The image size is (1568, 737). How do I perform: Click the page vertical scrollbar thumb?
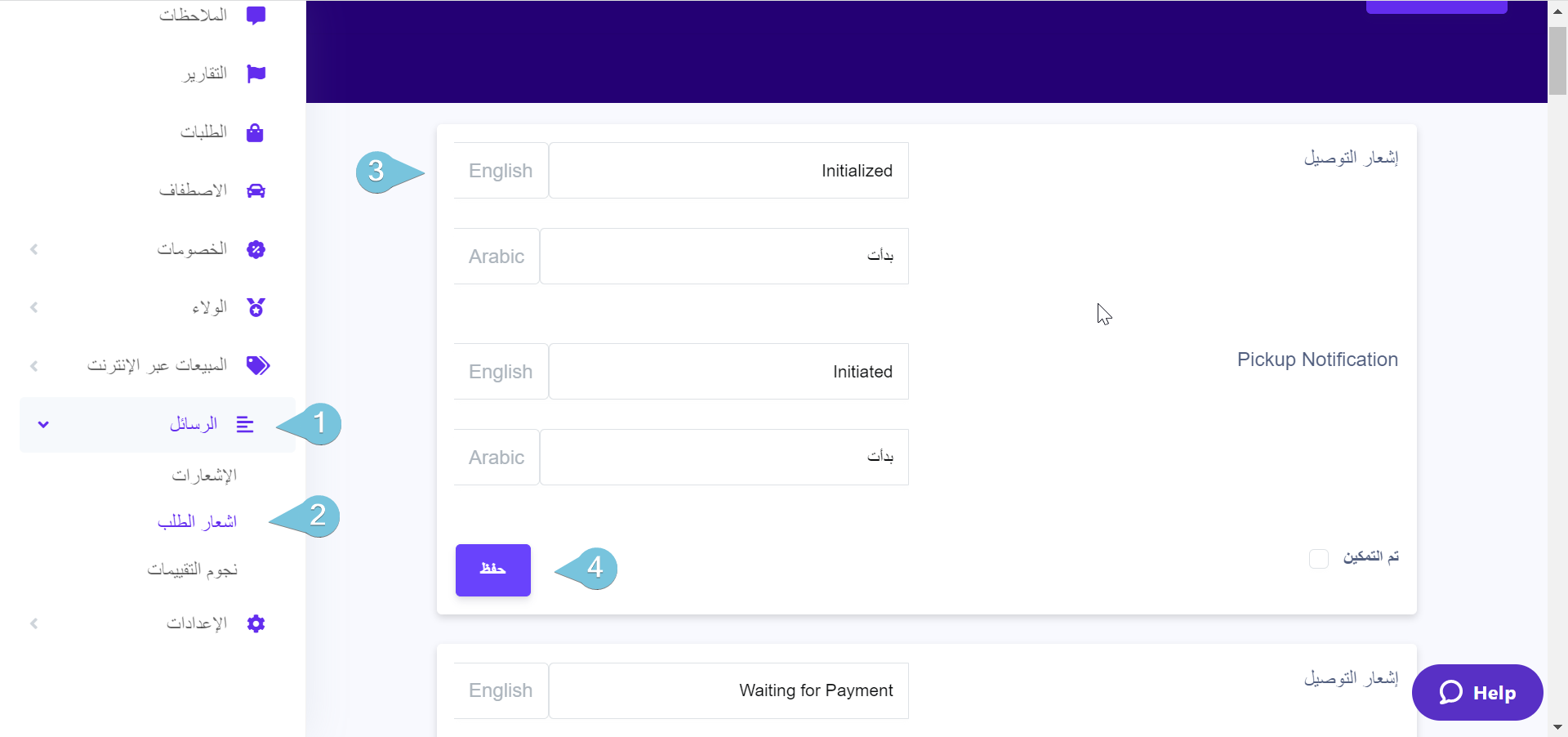tap(1557, 60)
